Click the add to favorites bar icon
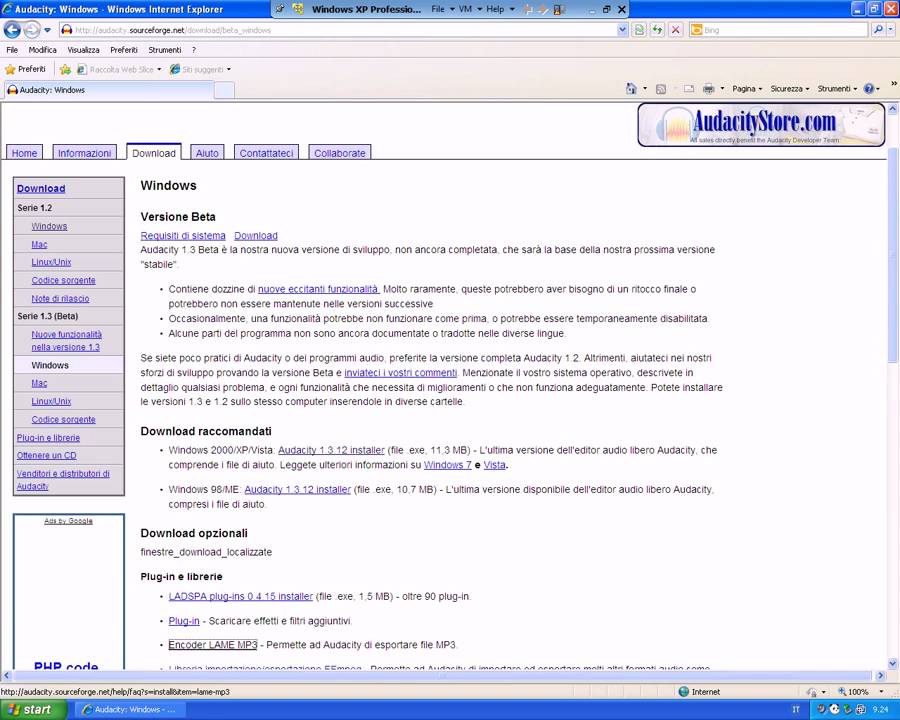The width and height of the screenshot is (900, 720). click(x=65, y=69)
